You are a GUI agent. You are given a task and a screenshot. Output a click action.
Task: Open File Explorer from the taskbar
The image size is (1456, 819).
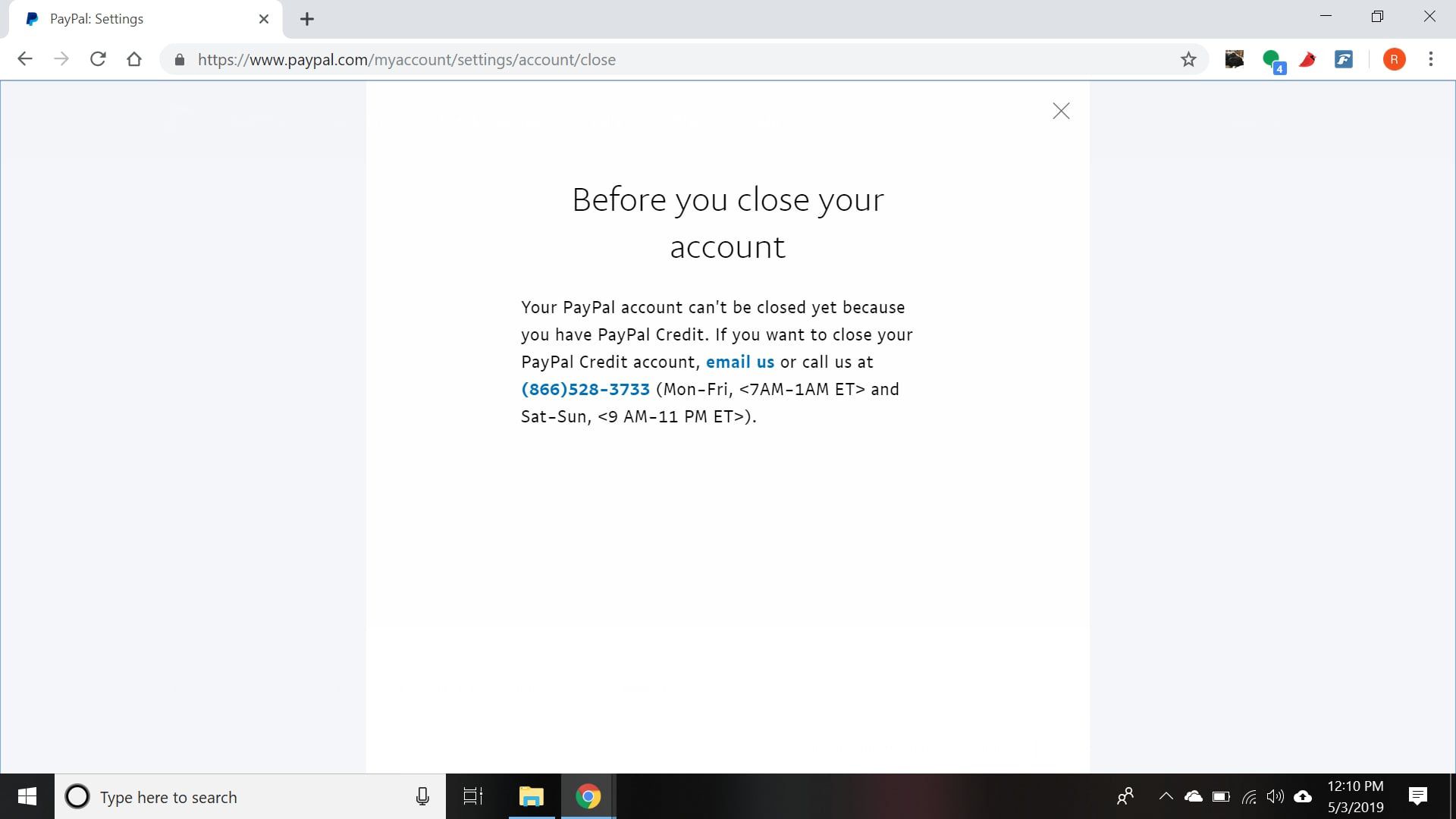(532, 796)
